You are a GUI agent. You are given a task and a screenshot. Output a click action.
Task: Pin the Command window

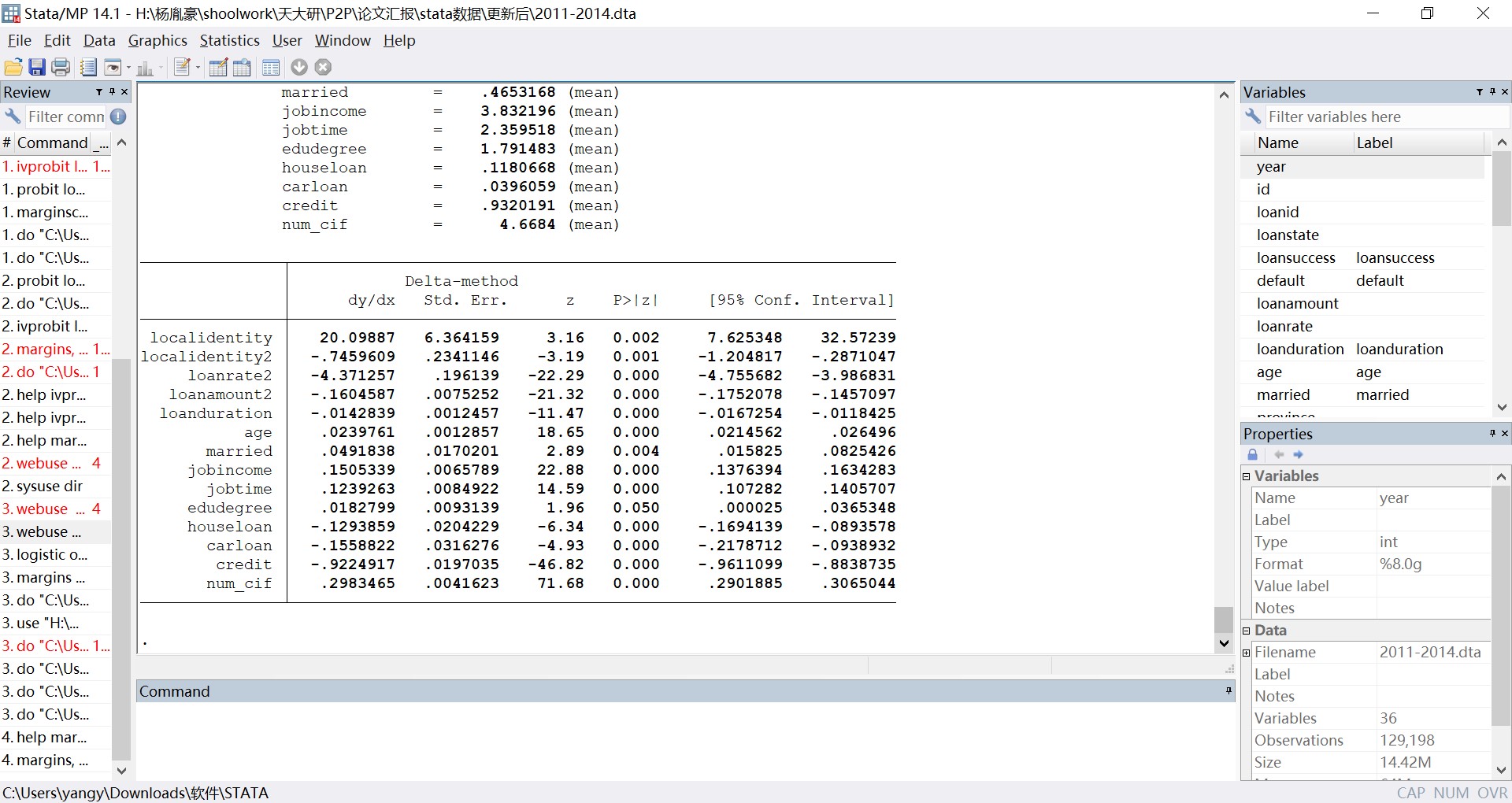coord(1228,691)
